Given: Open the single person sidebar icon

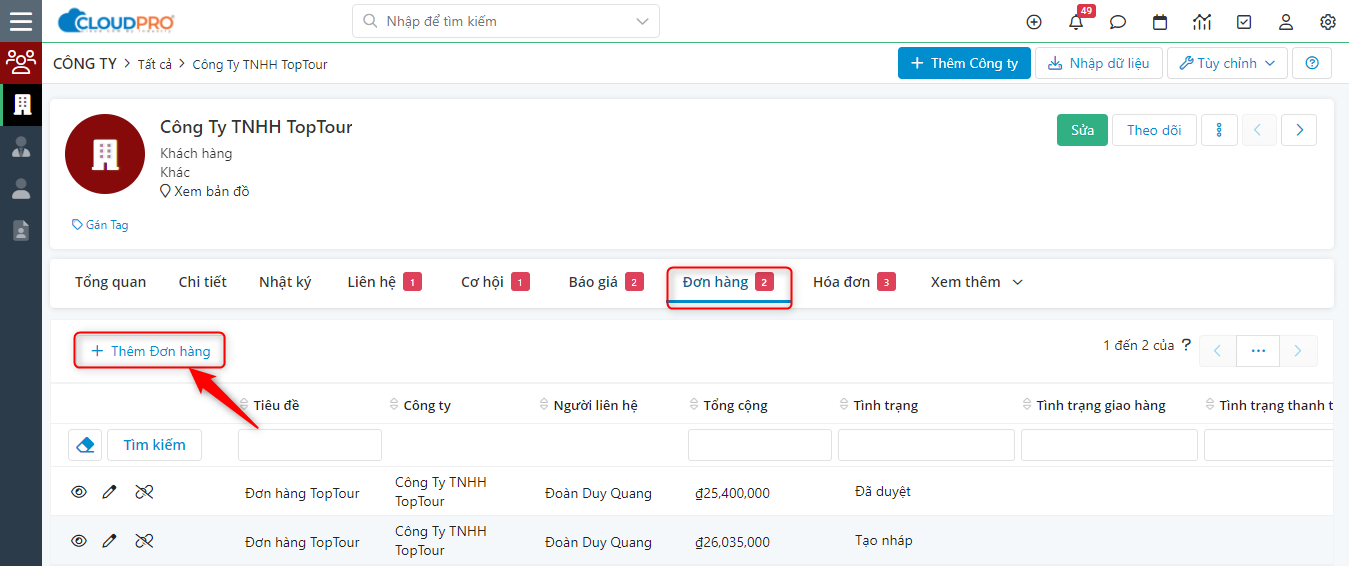Looking at the screenshot, I should point(21,189).
